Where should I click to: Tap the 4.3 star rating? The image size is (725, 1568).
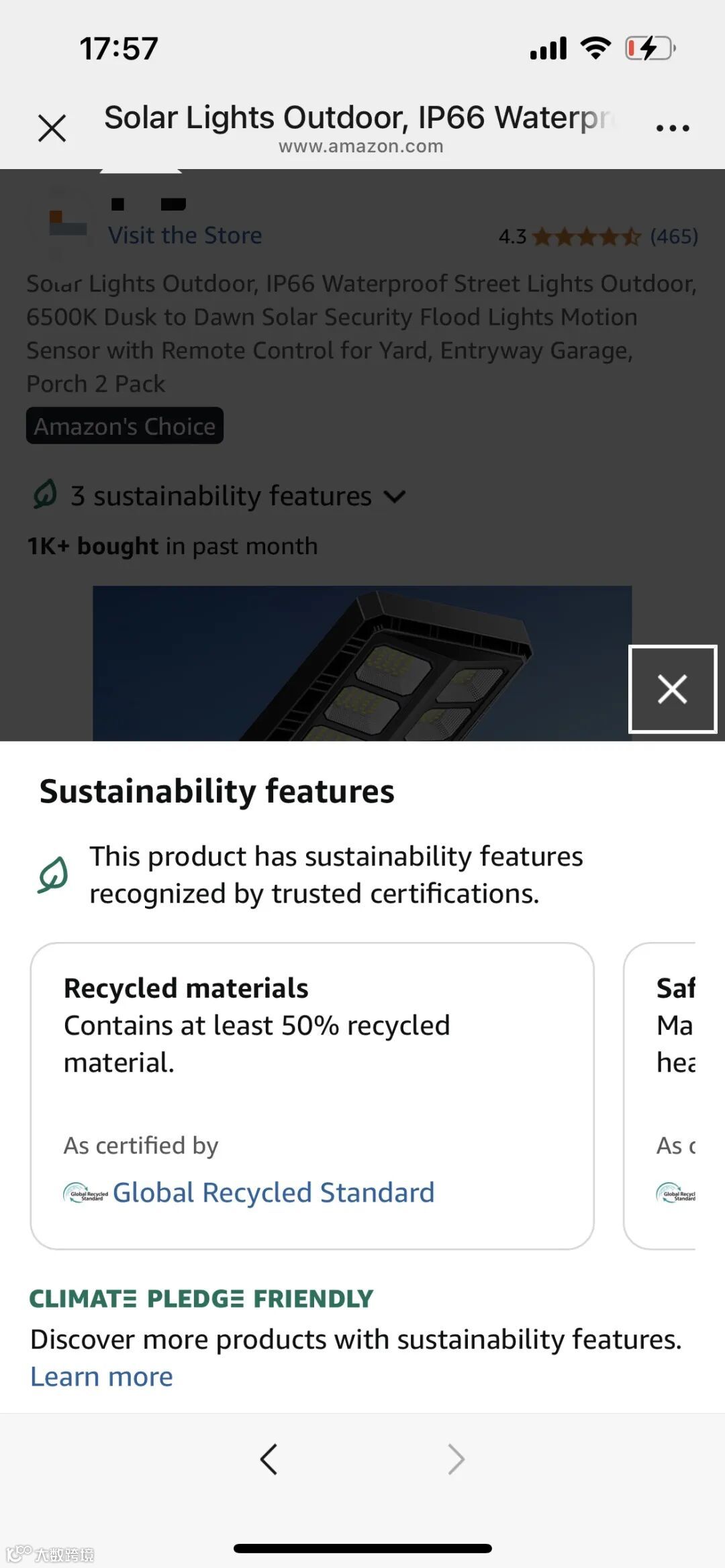pos(569,236)
